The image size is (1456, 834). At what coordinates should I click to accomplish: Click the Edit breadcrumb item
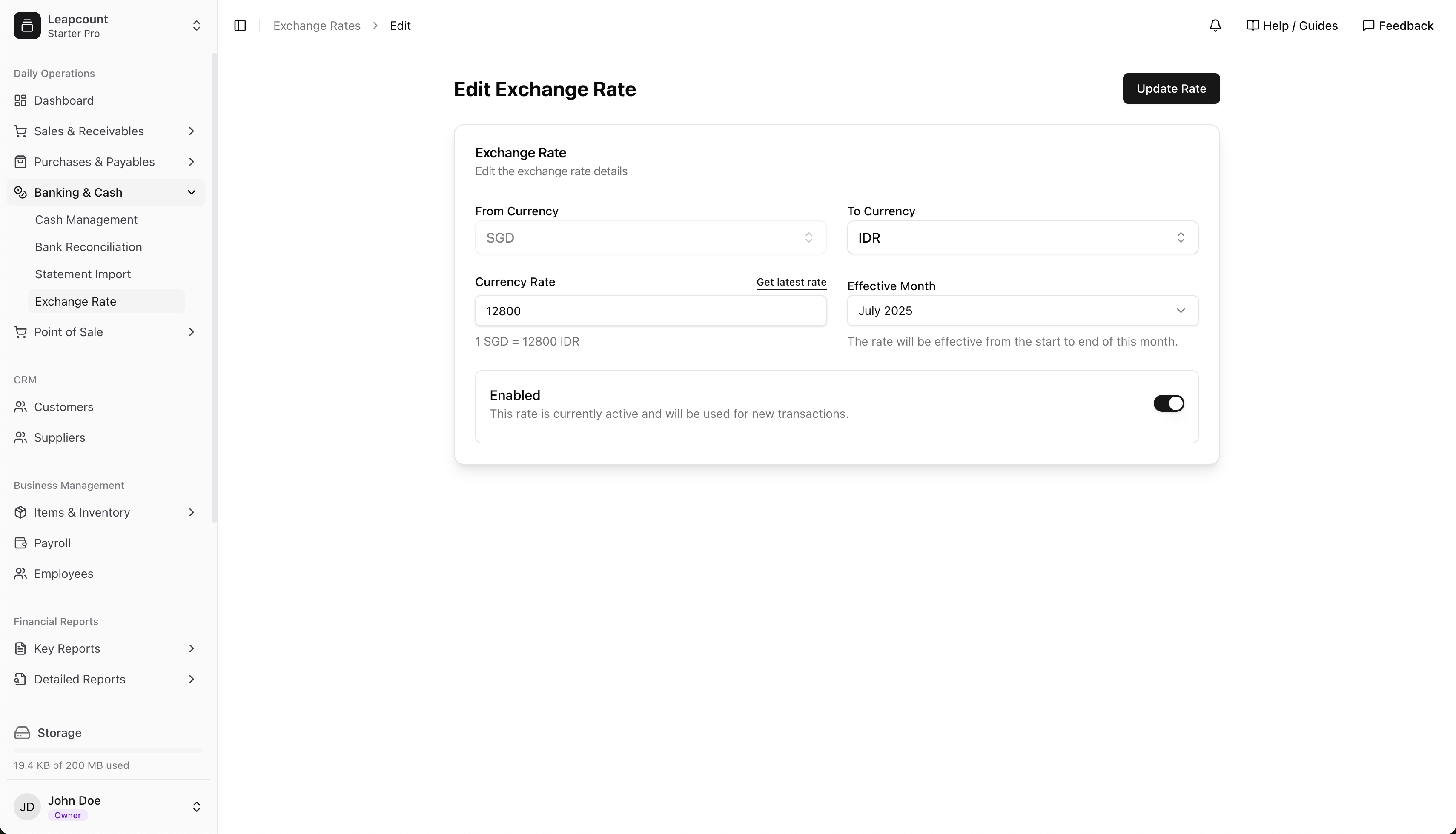(x=400, y=26)
